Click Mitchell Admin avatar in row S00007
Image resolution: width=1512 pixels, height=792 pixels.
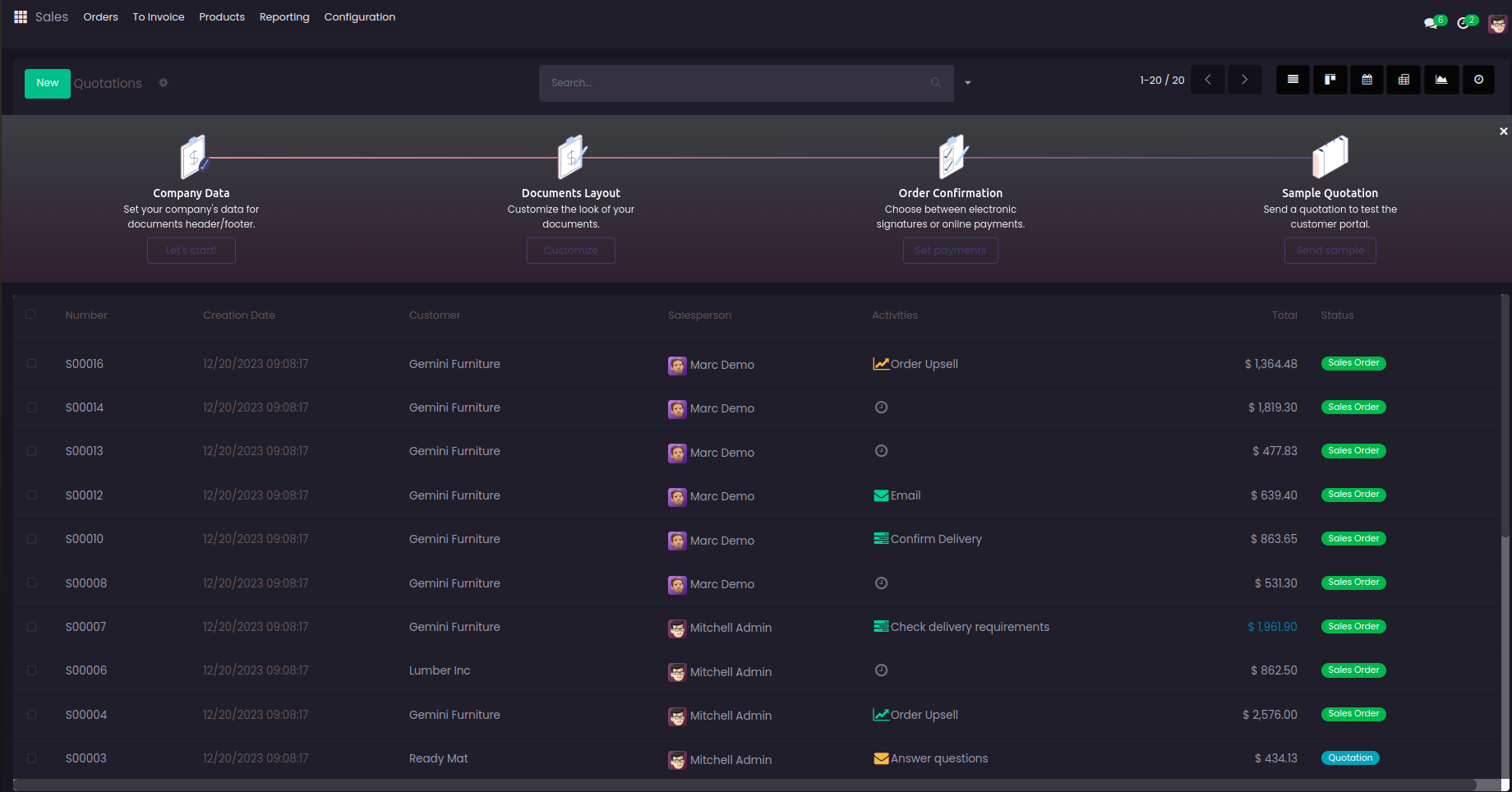point(677,629)
